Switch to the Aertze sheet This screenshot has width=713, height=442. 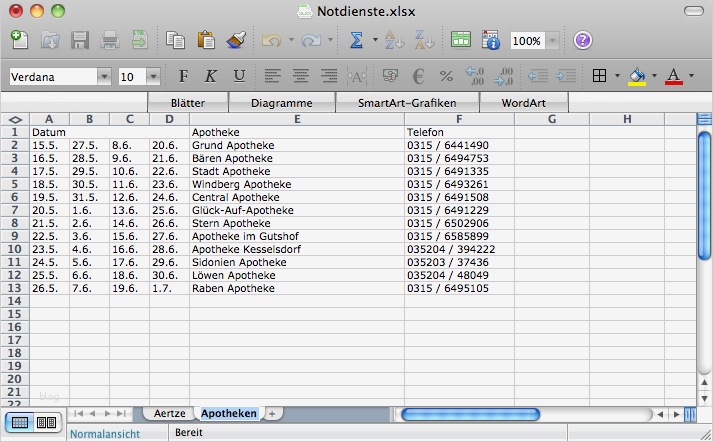tap(169, 413)
